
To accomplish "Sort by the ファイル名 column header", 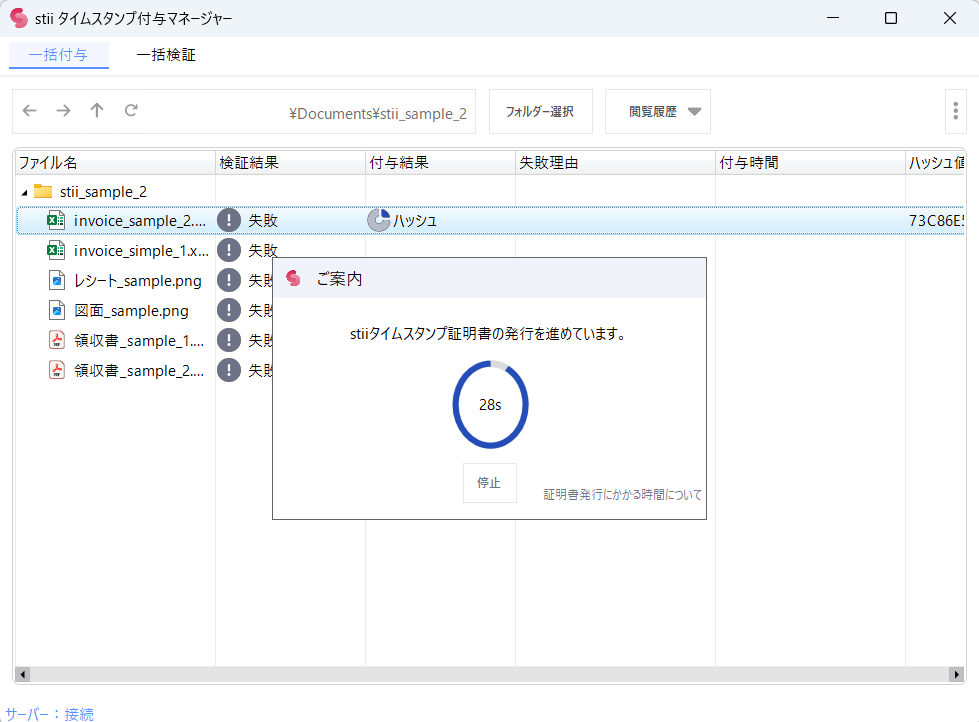I will (x=116, y=163).
